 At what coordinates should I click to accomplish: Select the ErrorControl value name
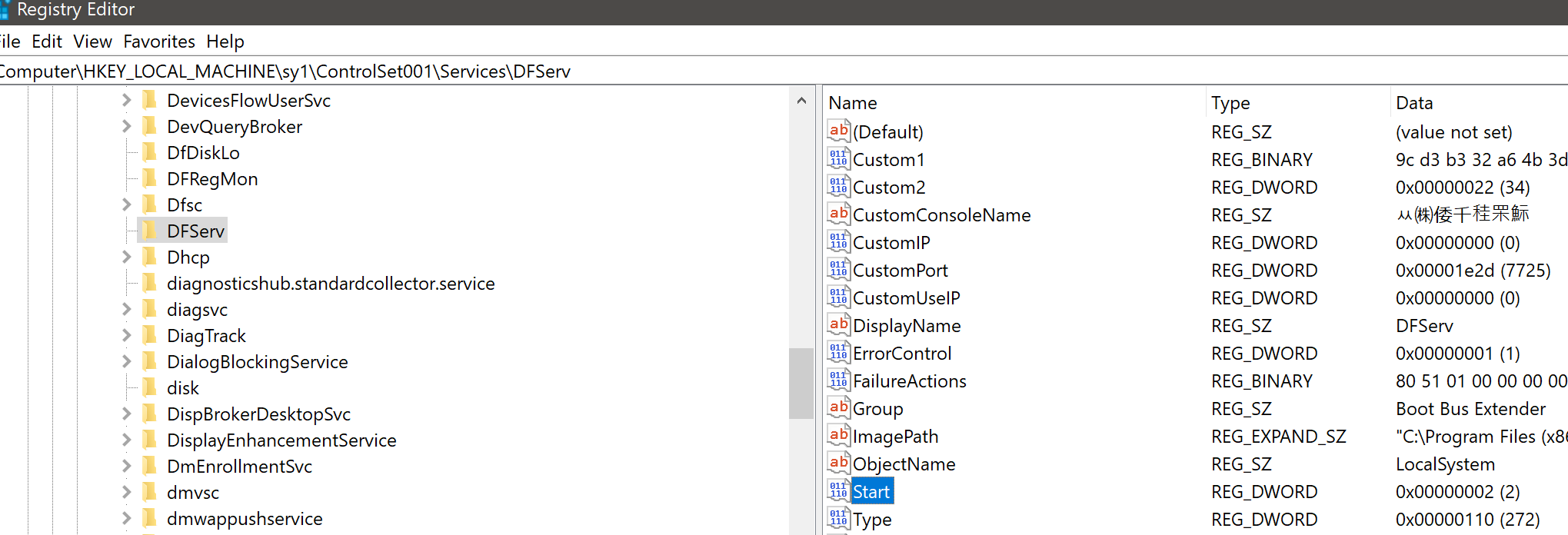pyautogui.click(x=902, y=354)
